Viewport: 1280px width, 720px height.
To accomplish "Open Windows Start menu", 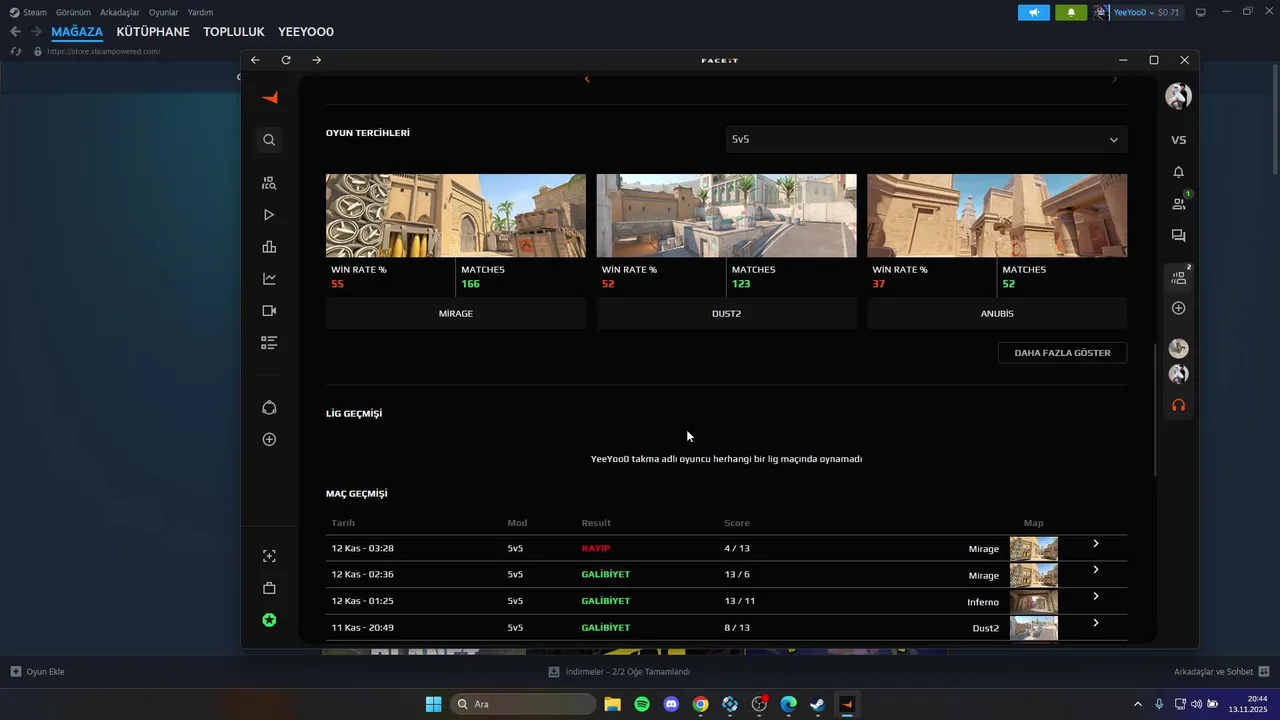I will pos(433,704).
